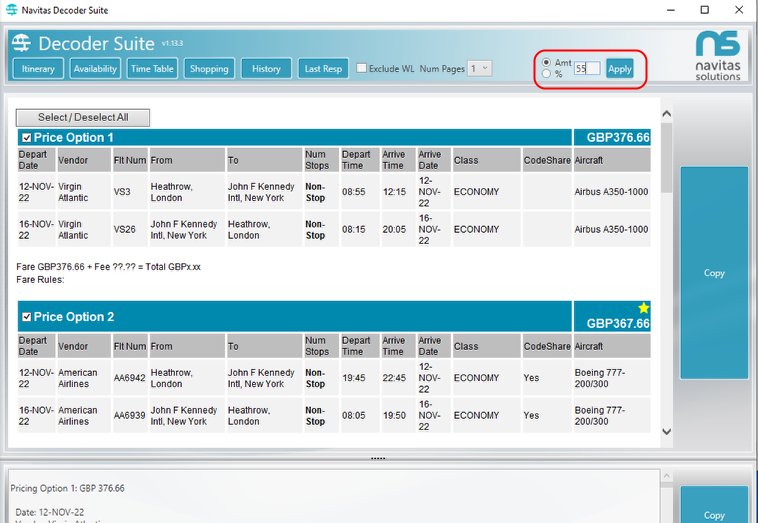Click the results panel scrollbar thumb

(x=667, y=158)
